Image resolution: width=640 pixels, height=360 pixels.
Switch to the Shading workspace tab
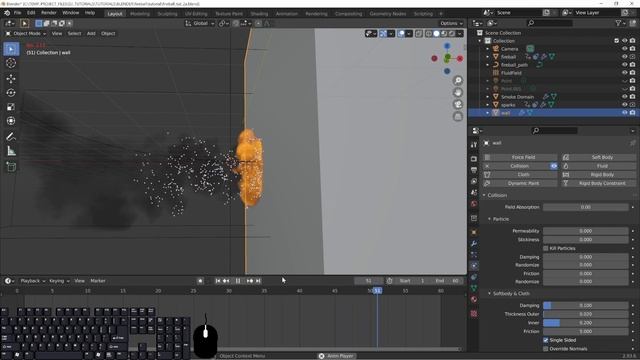coord(259,14)
